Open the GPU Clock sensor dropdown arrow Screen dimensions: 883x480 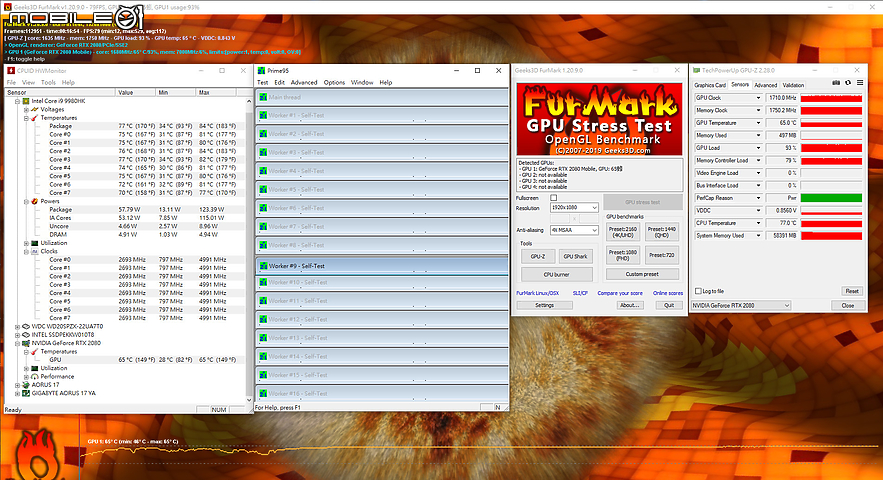click(758, 98)
